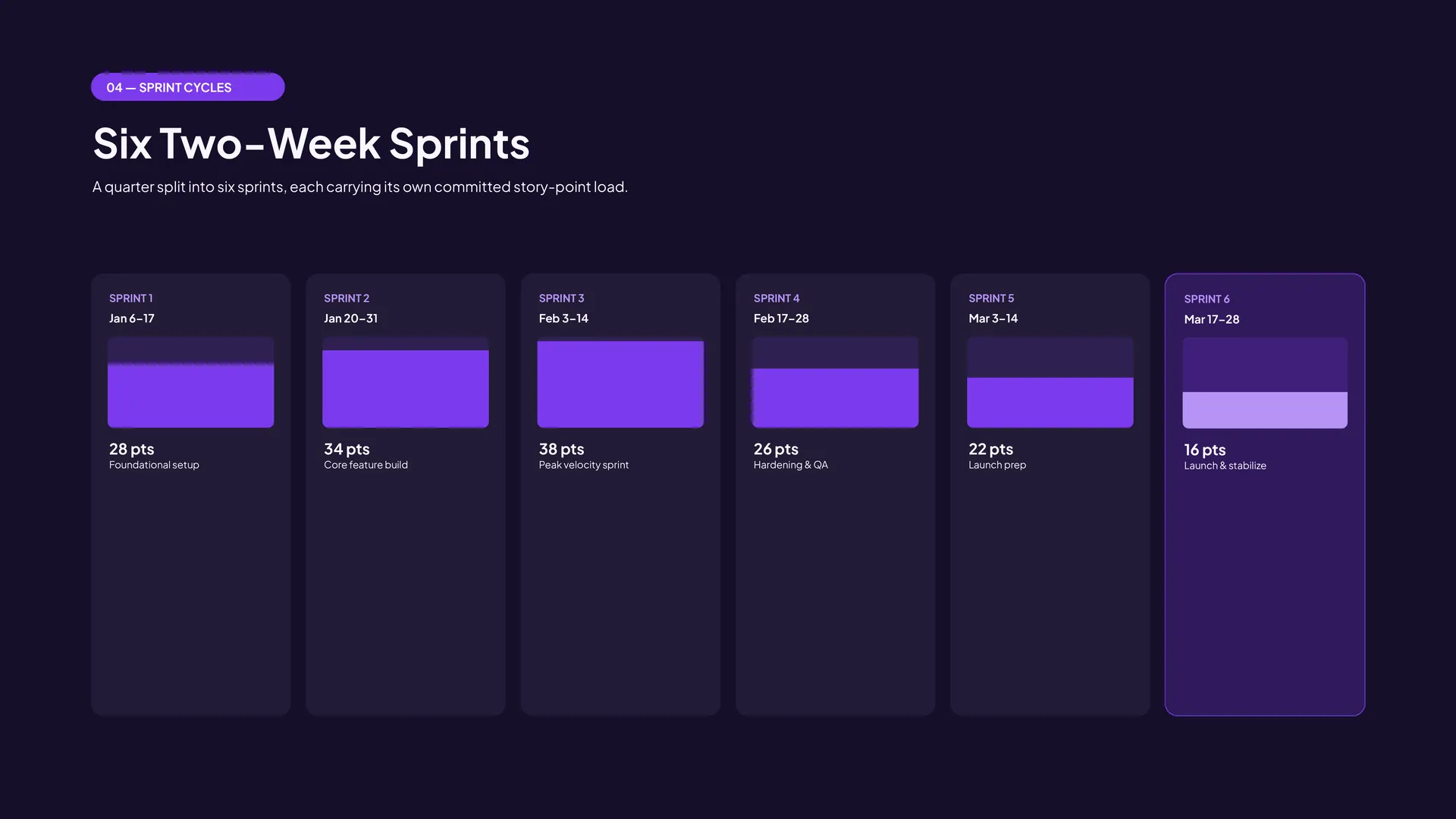Viewport: 1456px width, 819px height.
Task: Click the Sprint 5 progress bar
Action: (1050, 382)
